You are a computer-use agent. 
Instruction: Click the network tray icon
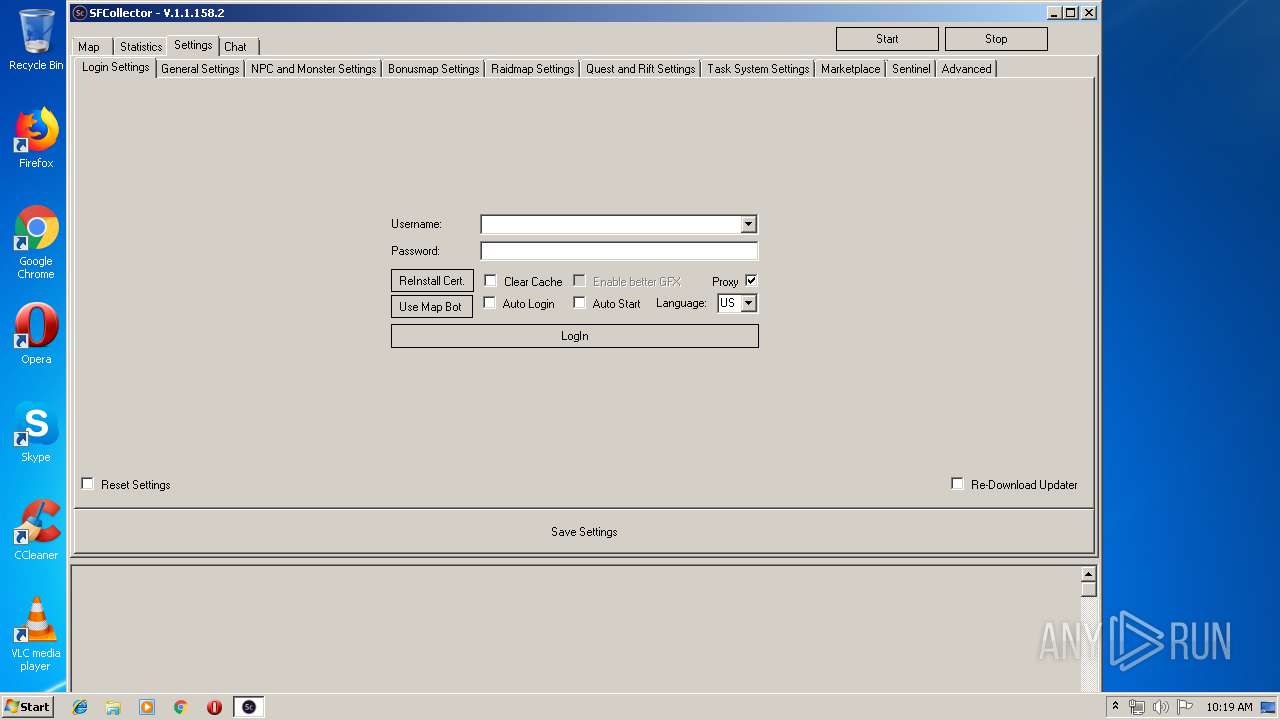coord(1137,707)
